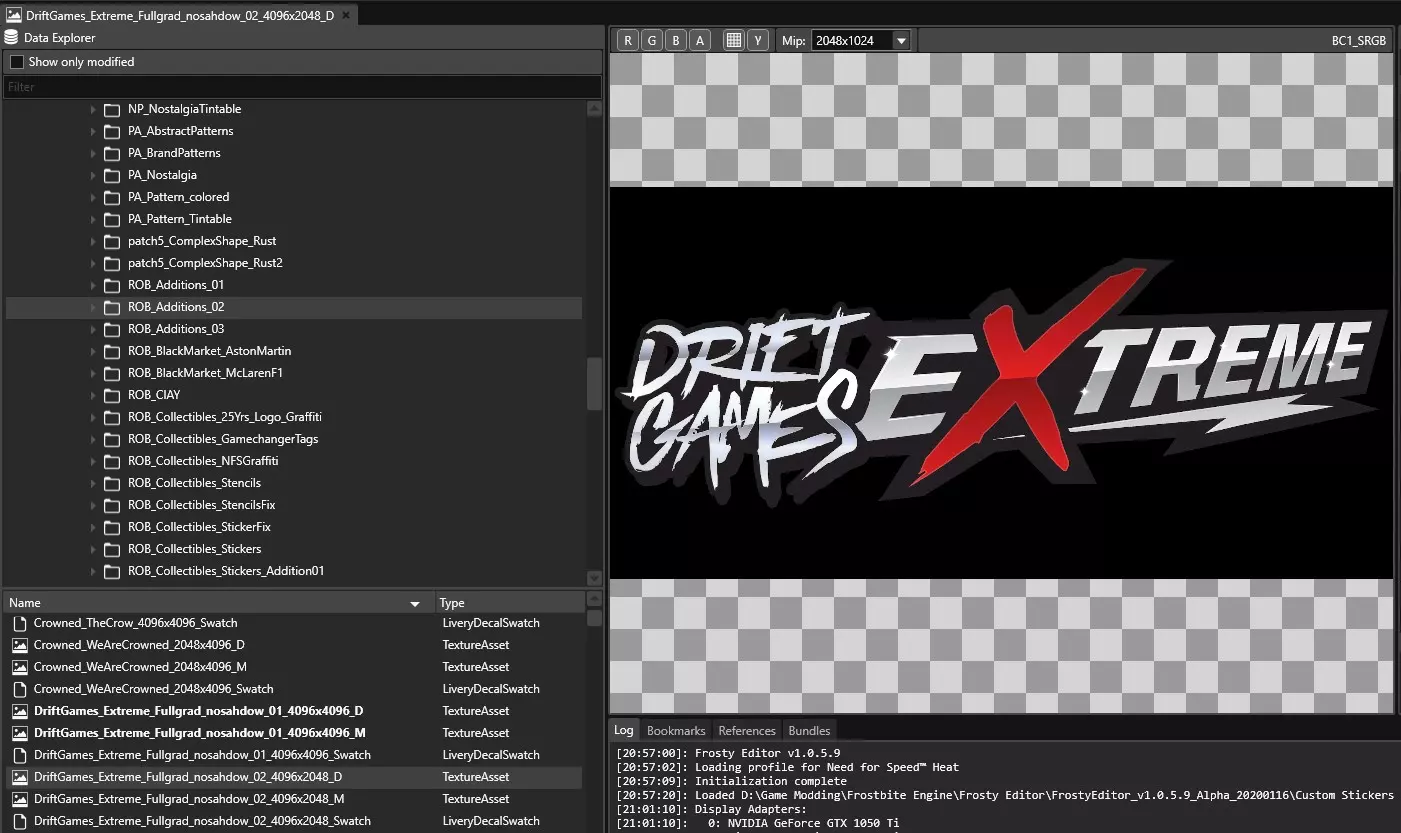Click the image icon on the DriftGames document tab
Screen dimensions: 1401x833
click(x=15, y=15)
